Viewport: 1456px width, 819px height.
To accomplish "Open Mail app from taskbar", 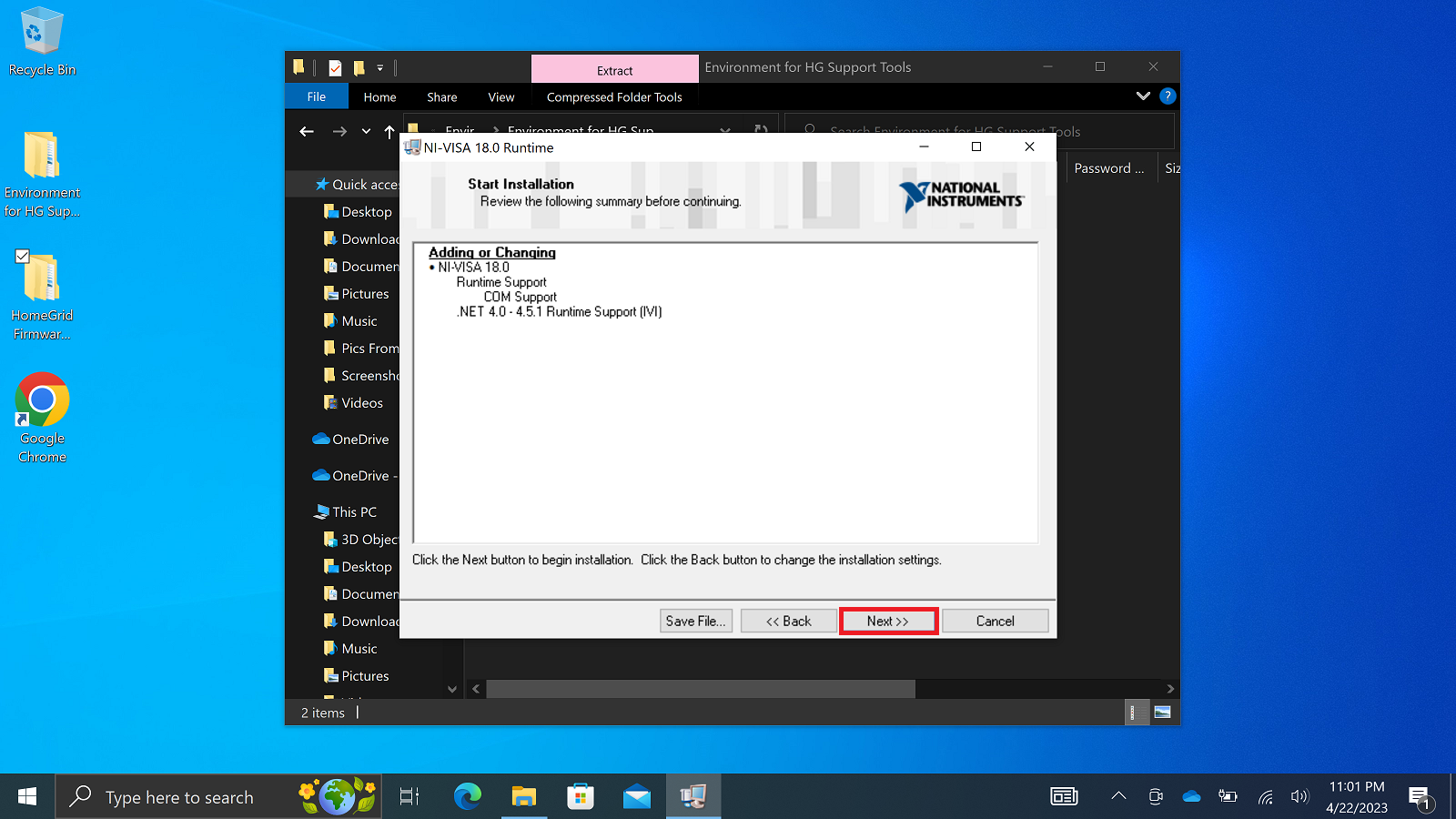I will pyautogui.click(x=637, y=797).
